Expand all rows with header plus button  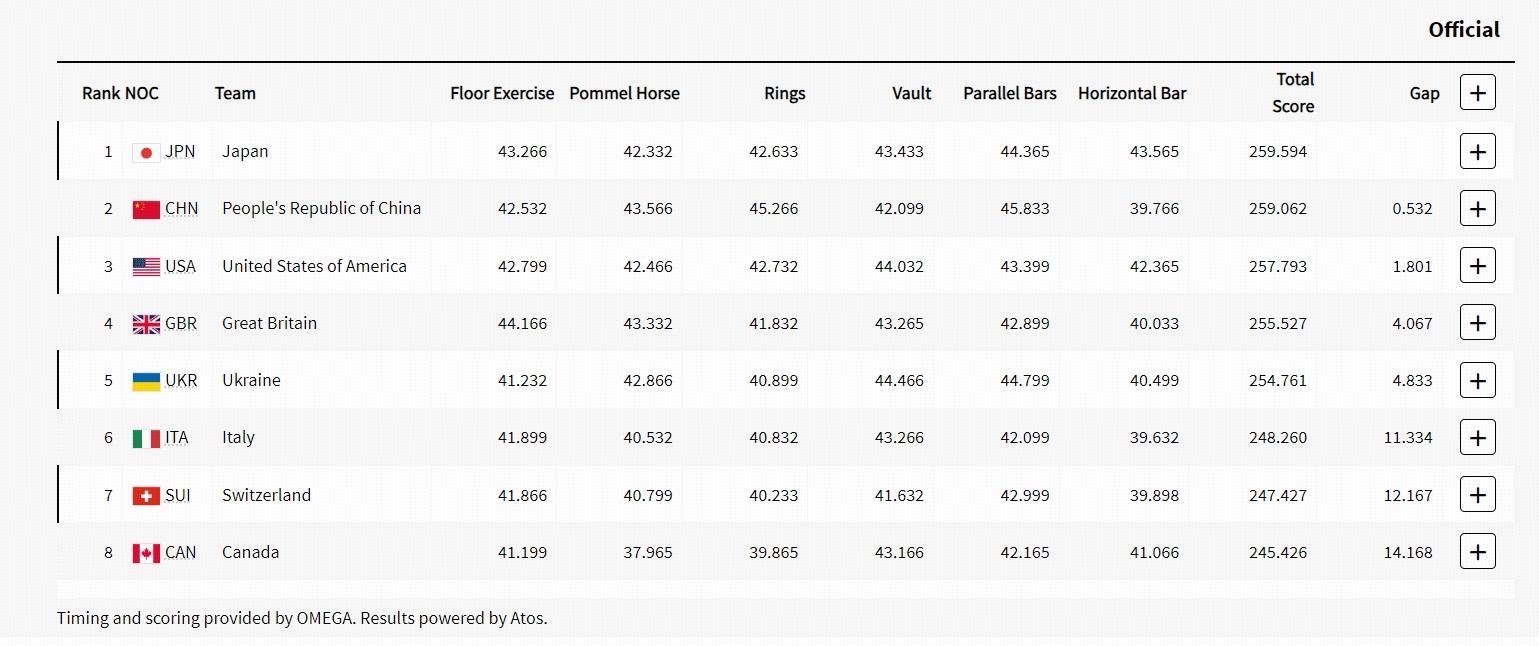click(x=1477, y=93)
